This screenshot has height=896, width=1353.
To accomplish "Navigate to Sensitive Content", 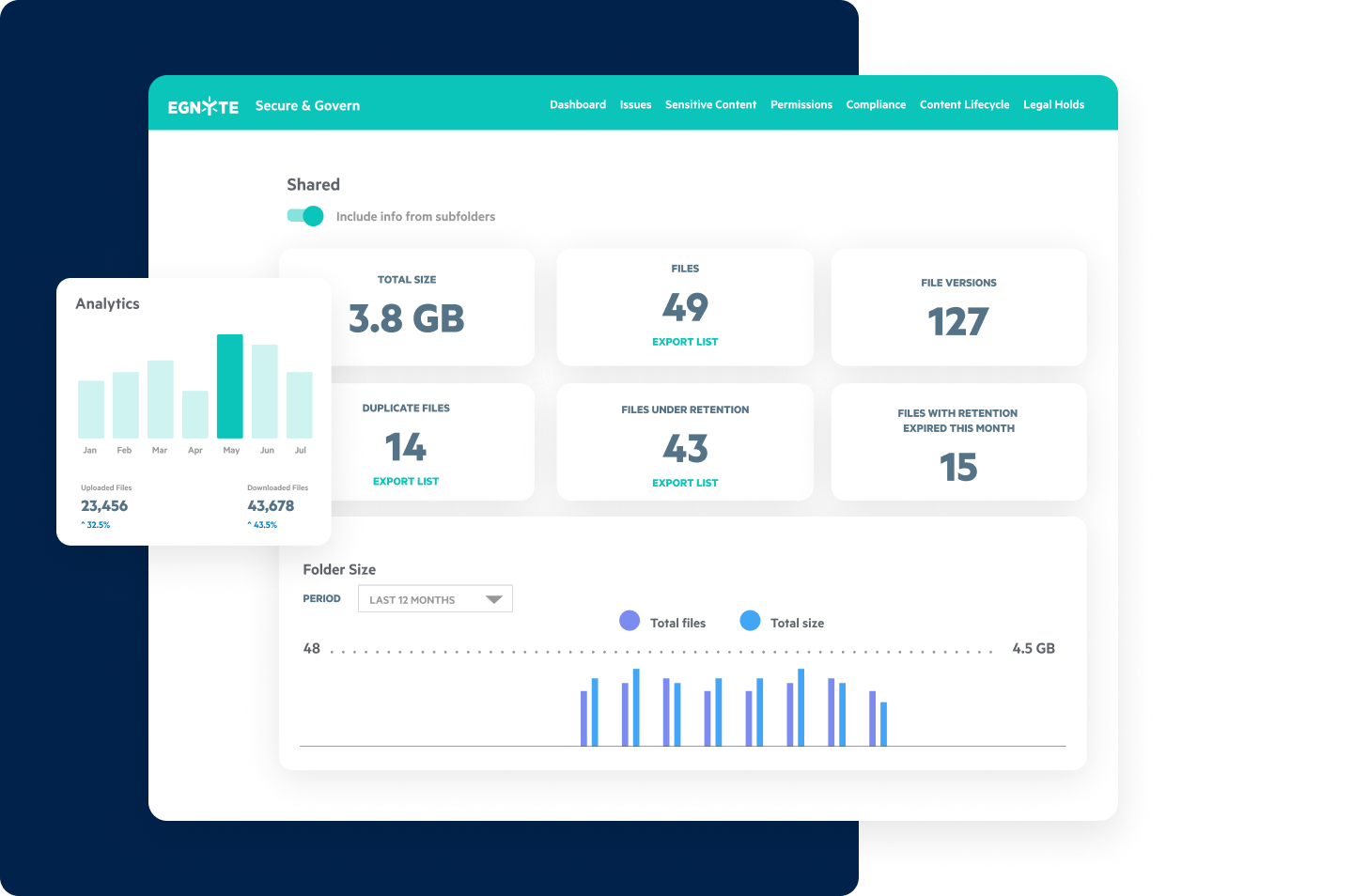I will [710, 104].
